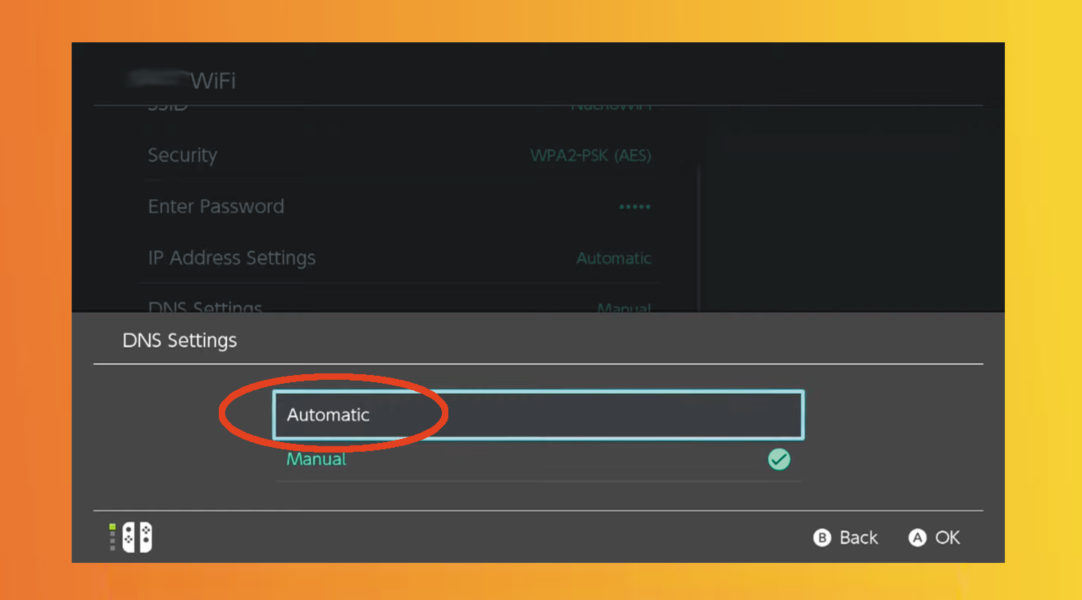Select the grip controller icon in status bar

(133, 536)
